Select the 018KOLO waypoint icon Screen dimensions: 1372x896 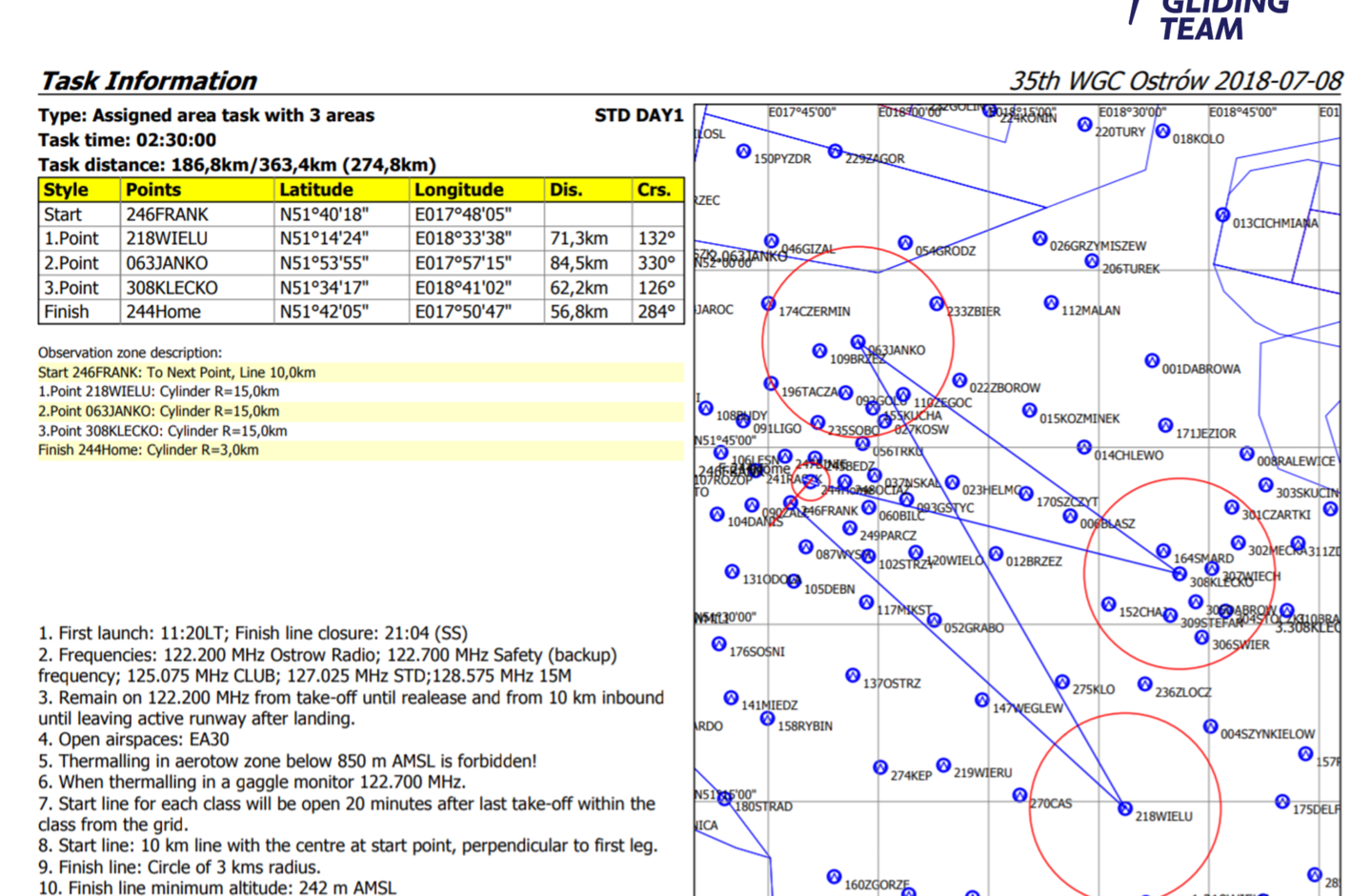(1162, 131)
